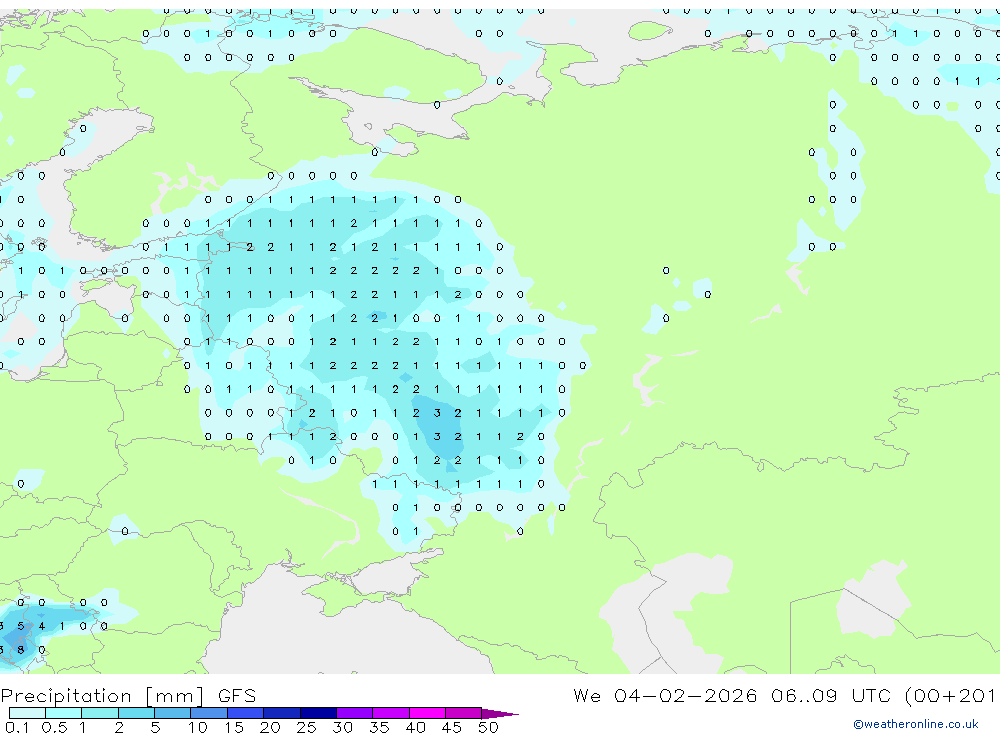Click the 35–40 mm purple legend swatch
This screenshot has height=733, width=1000.
point(390,713)
